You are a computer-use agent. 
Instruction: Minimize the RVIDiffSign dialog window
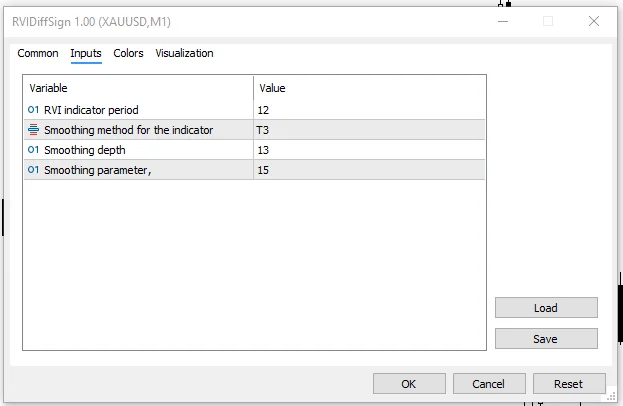(x=503, y=21)
